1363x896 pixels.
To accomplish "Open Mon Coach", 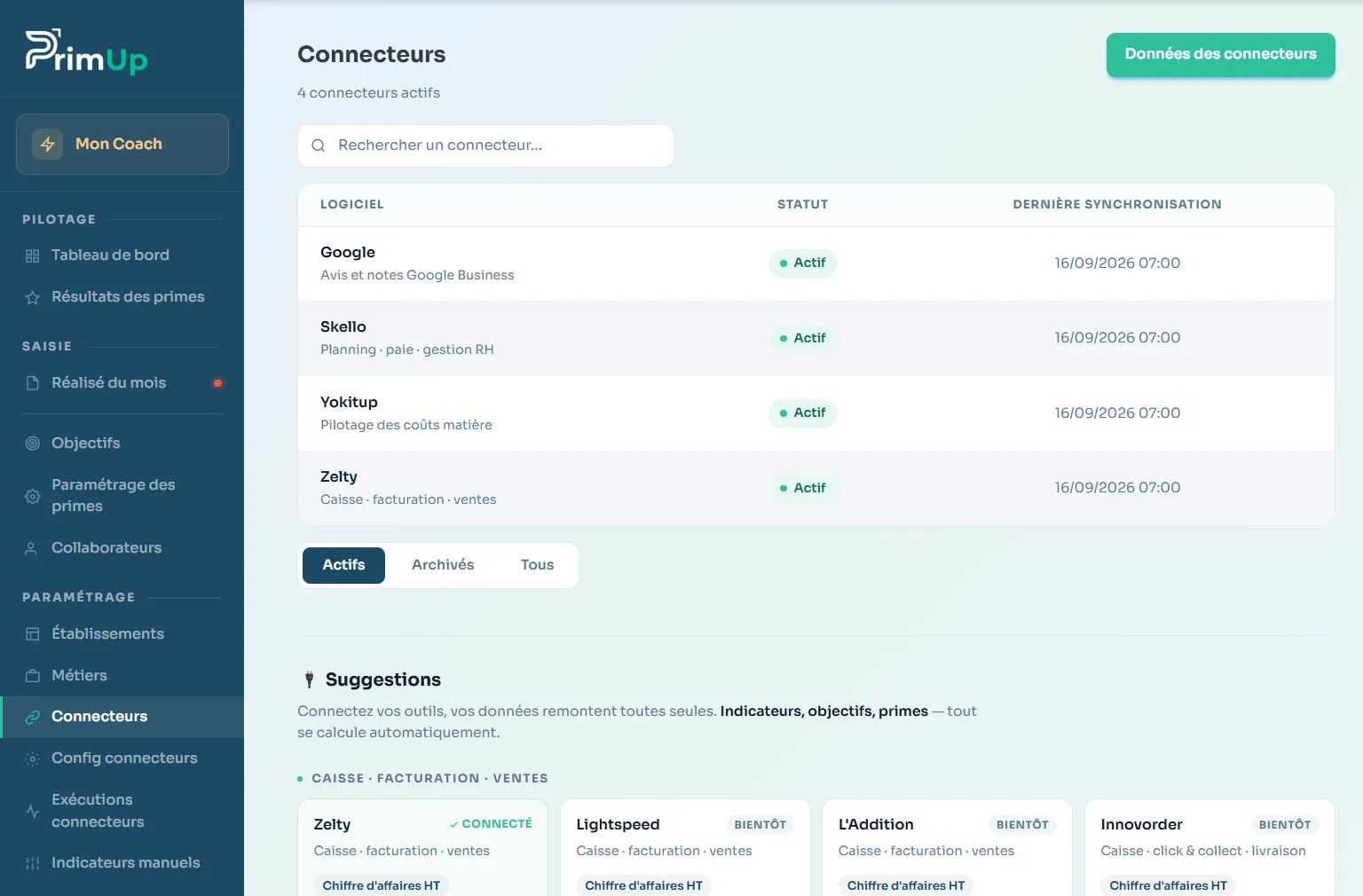I will click(x=122, y=144).
